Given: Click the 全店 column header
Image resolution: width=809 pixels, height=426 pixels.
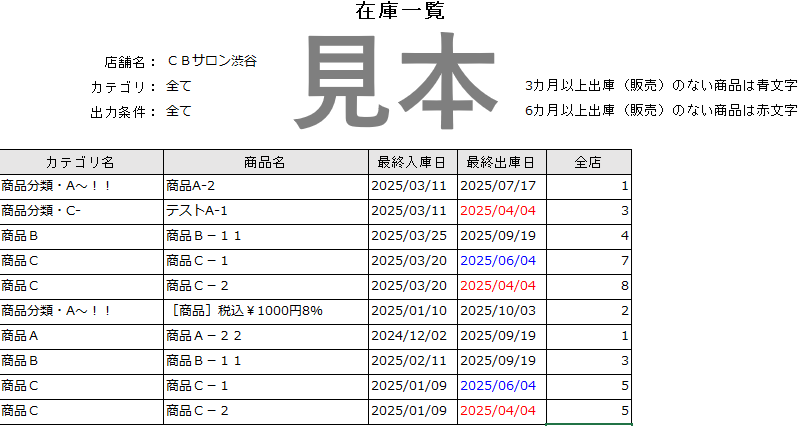Looking at the screenshot, I should [588, 161].
